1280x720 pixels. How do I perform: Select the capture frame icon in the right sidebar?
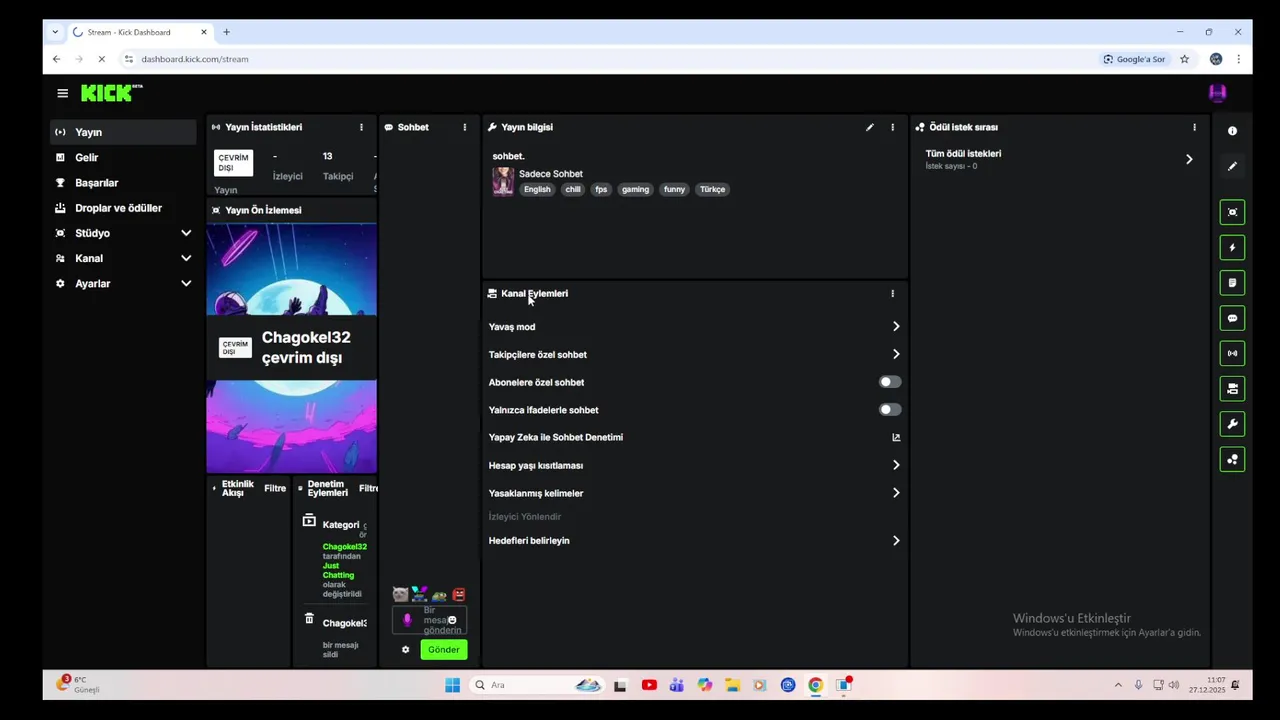(x=1232, y=212)
